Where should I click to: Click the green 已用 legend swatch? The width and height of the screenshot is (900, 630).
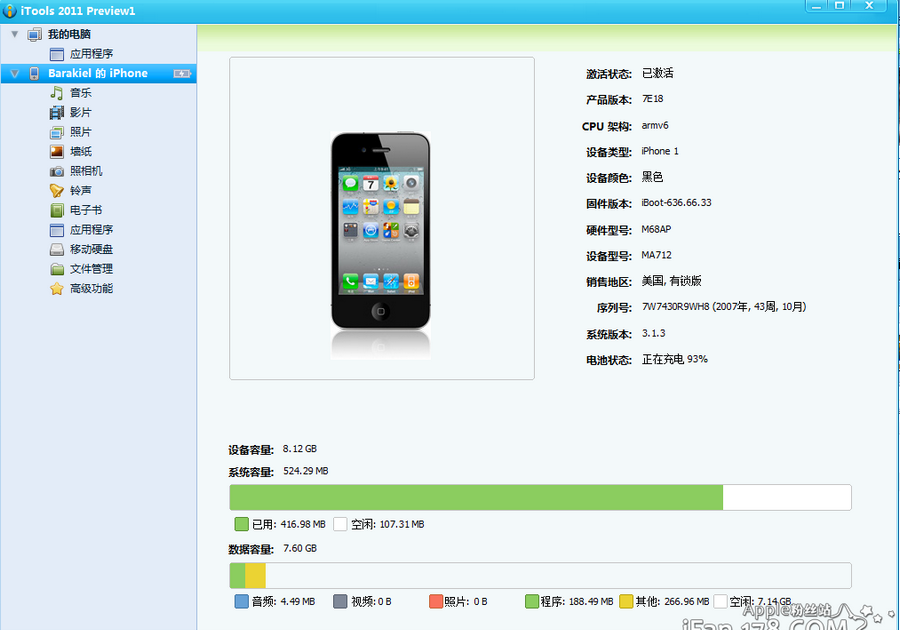click(242, 524)
